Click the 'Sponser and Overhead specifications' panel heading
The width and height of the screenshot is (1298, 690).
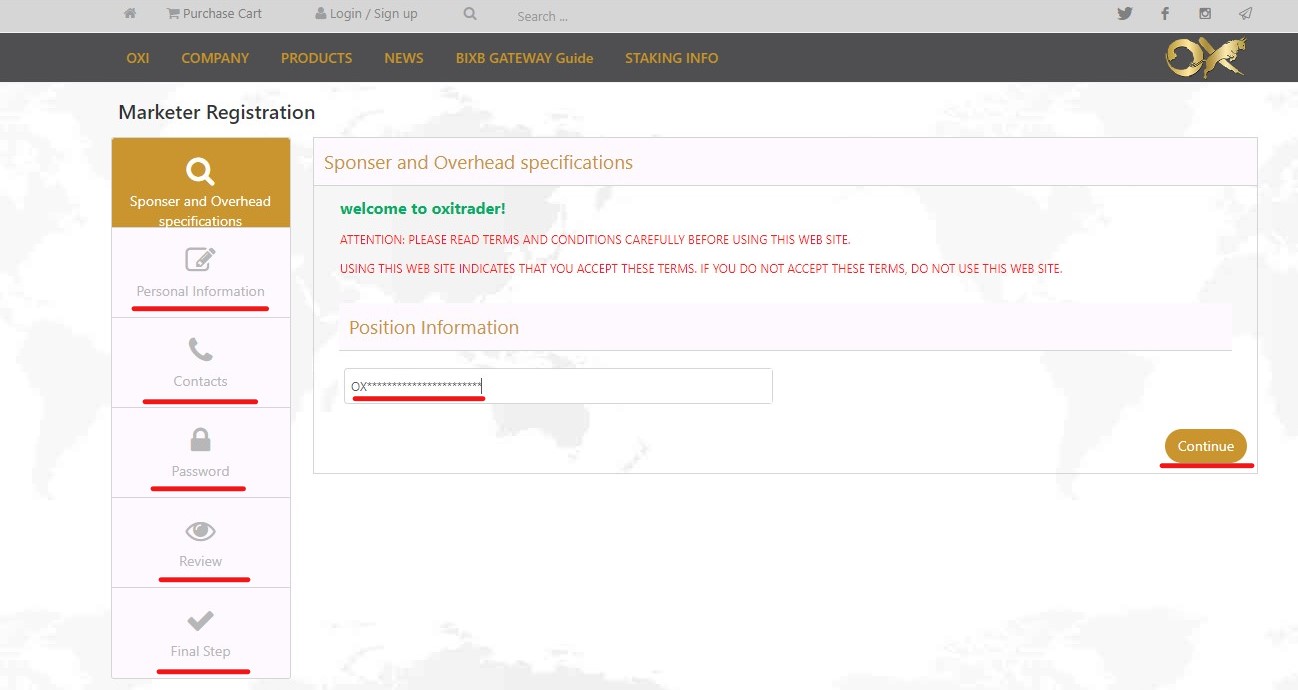point(478,162)
